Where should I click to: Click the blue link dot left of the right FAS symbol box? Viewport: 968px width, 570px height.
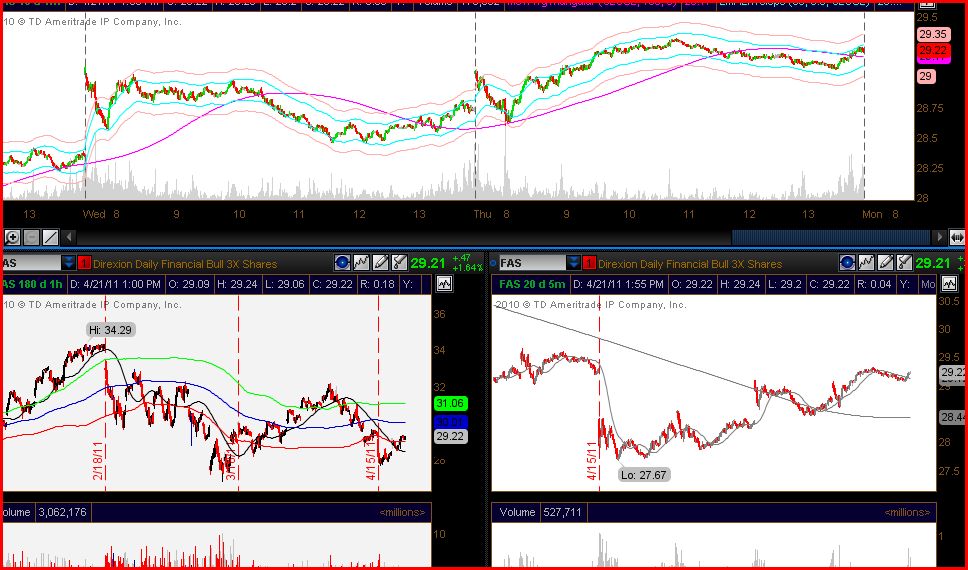point(493,264)
